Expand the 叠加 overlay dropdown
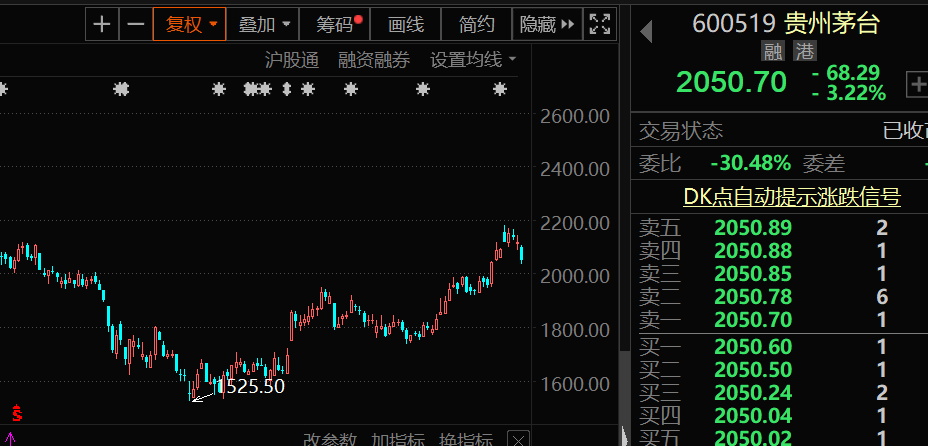The height and width of the screenshot is (446, 928). [x=264, y=24]
